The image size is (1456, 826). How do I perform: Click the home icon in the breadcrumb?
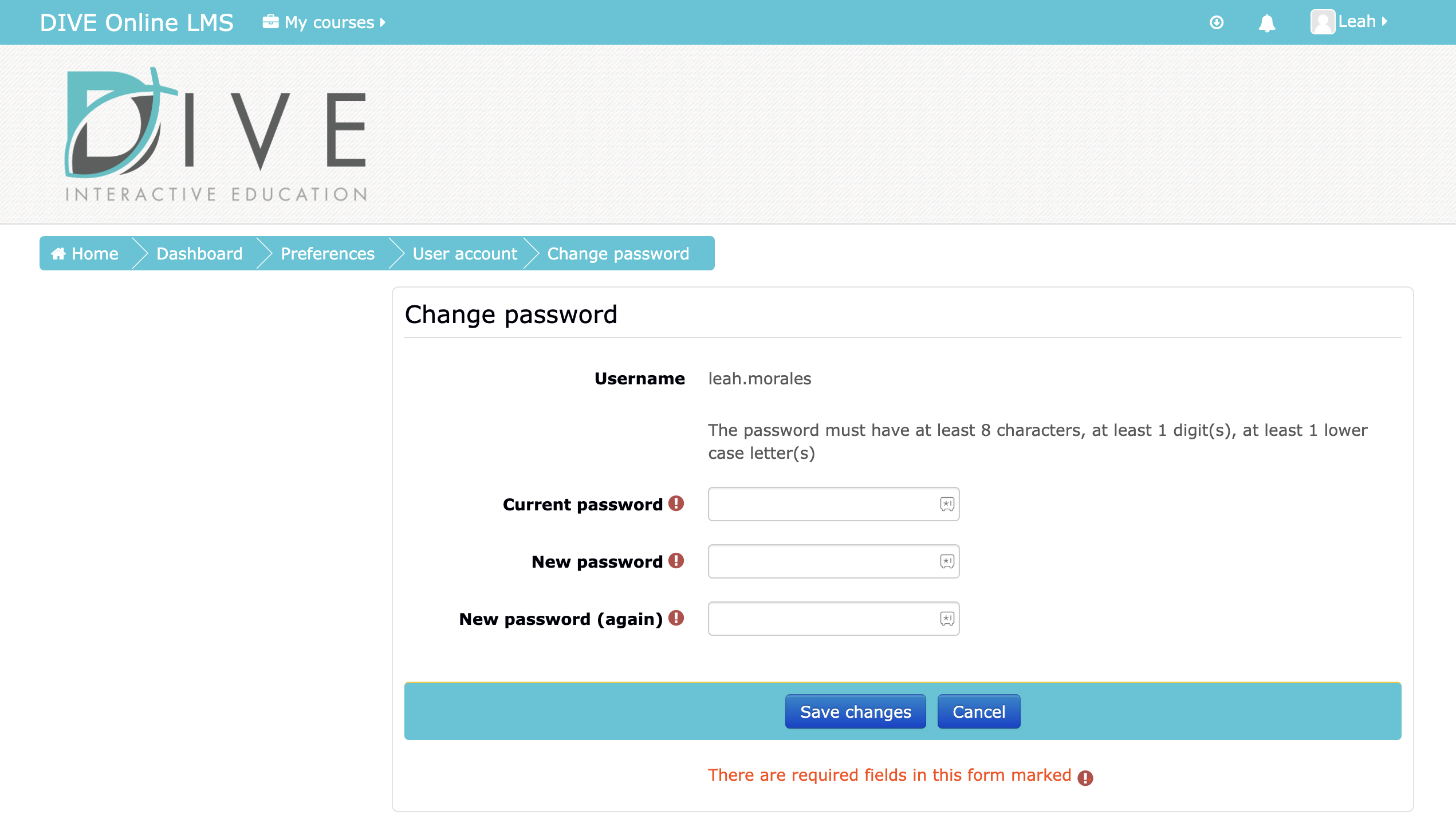point(58,253)
